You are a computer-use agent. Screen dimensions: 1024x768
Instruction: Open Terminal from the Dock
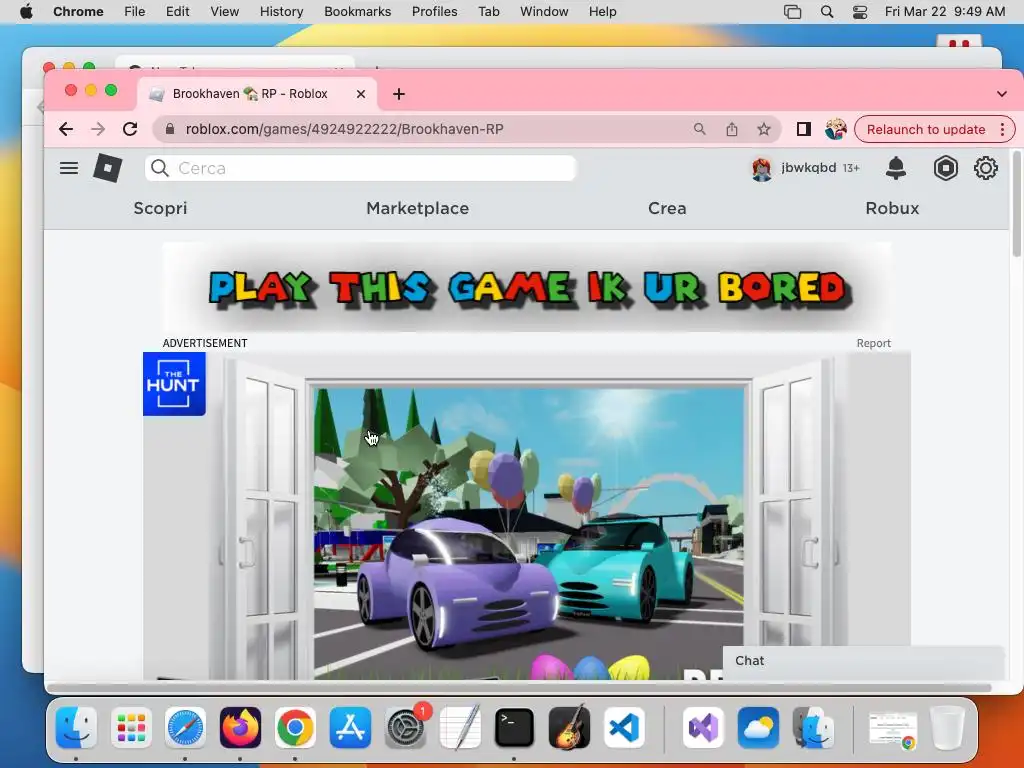514,728
